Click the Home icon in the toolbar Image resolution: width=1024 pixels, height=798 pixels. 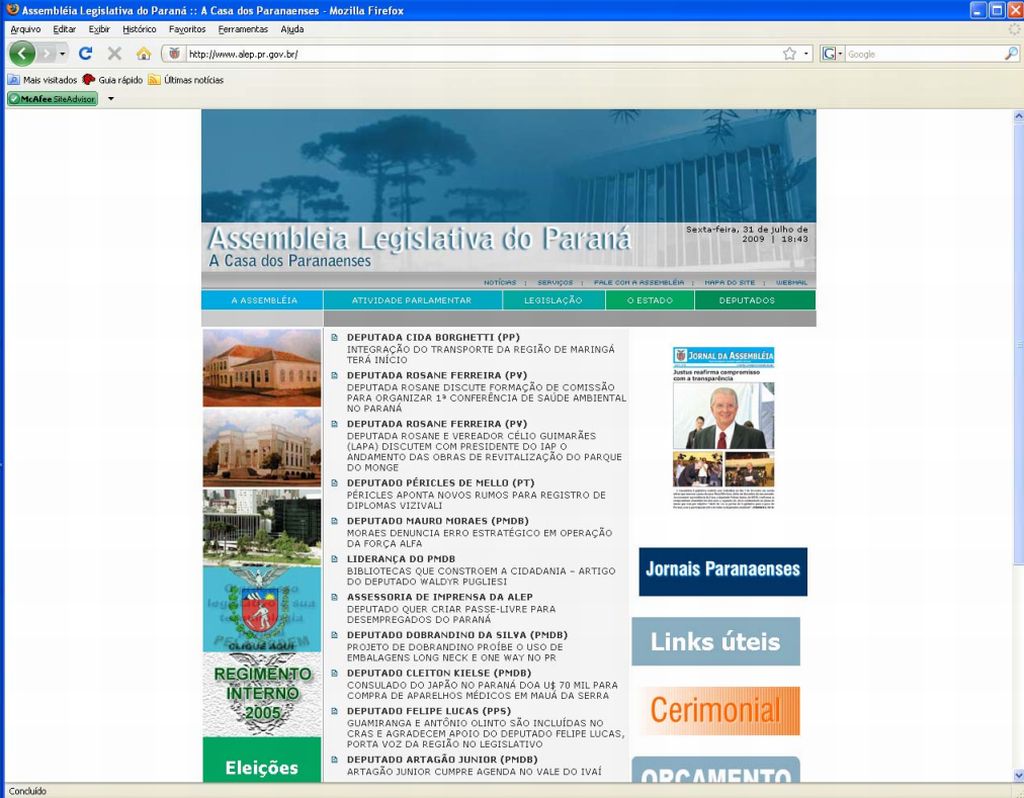click(x=143, y=53)
